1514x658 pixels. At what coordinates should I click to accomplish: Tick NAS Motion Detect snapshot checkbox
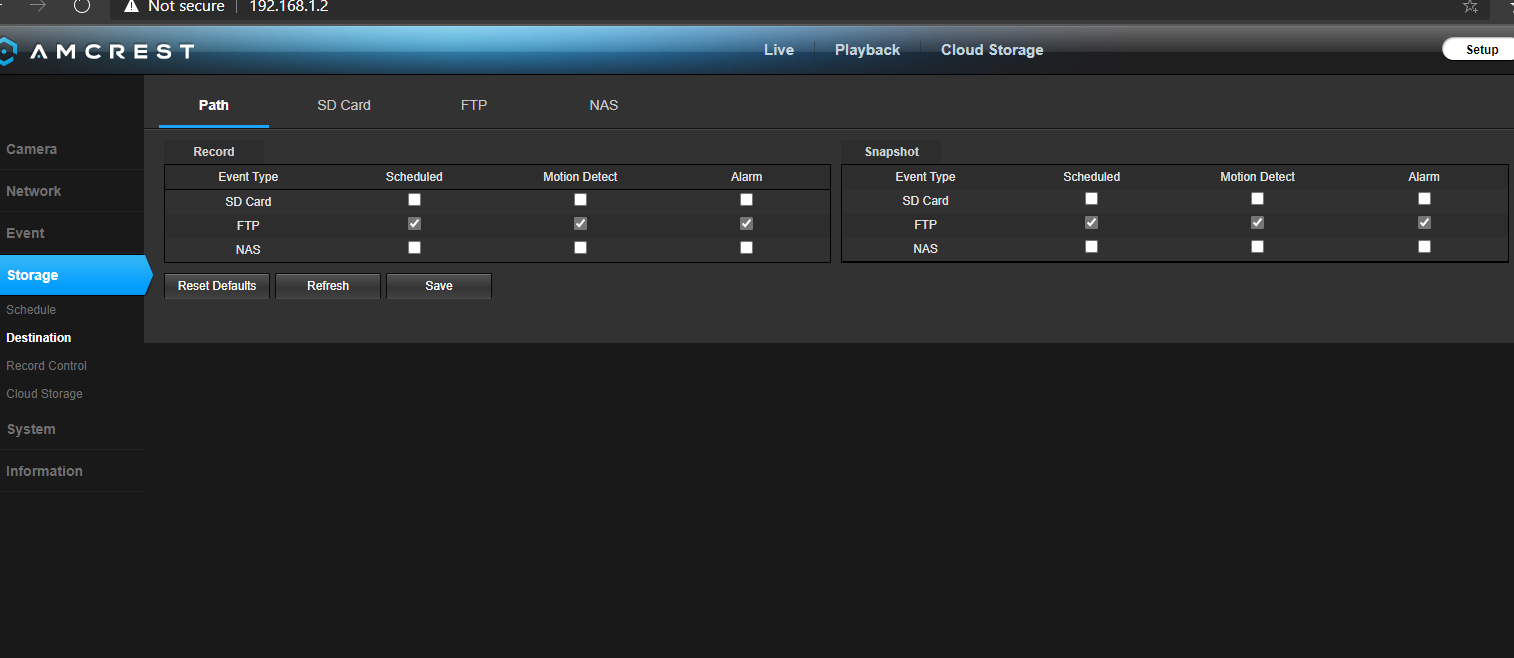(x=1257, y=247)
